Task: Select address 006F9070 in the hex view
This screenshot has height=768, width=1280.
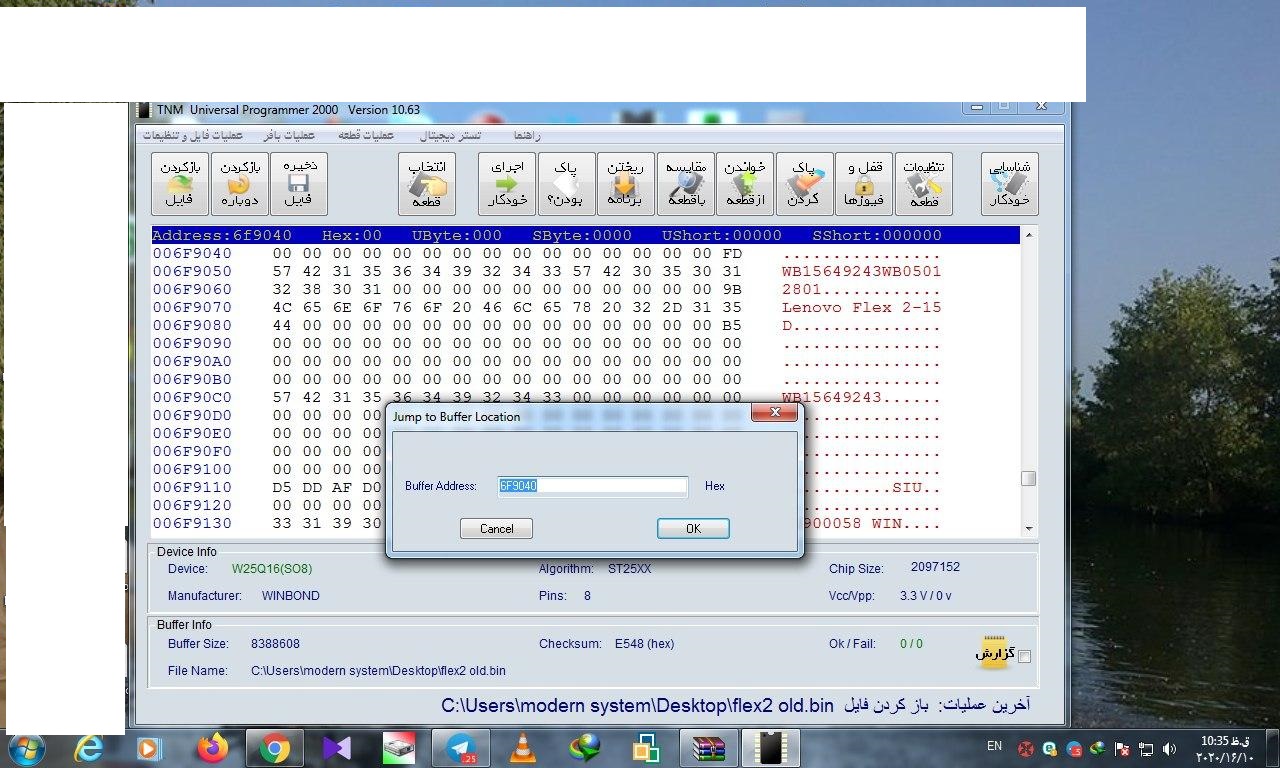Action: coord(192,307)
